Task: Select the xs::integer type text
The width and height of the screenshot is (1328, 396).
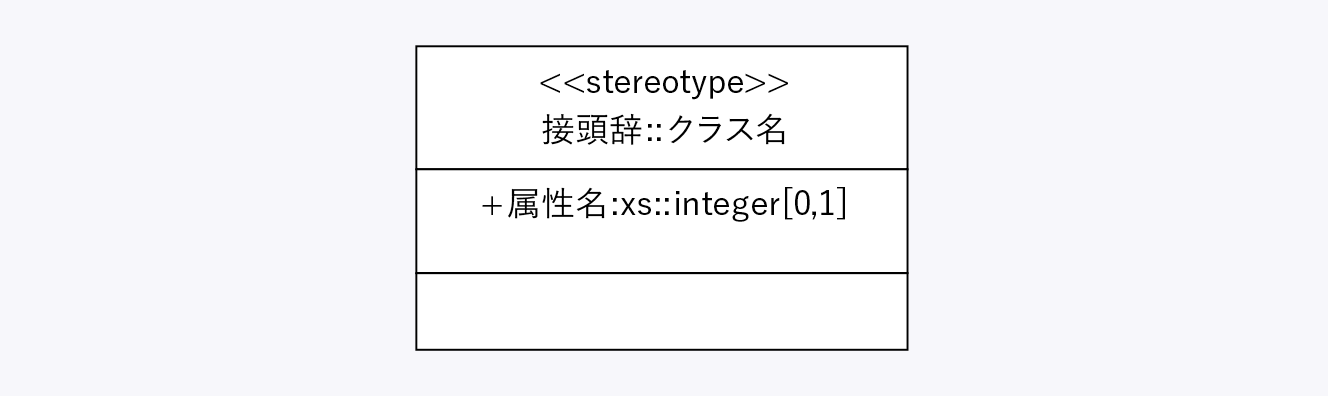Action: (700, 205)
